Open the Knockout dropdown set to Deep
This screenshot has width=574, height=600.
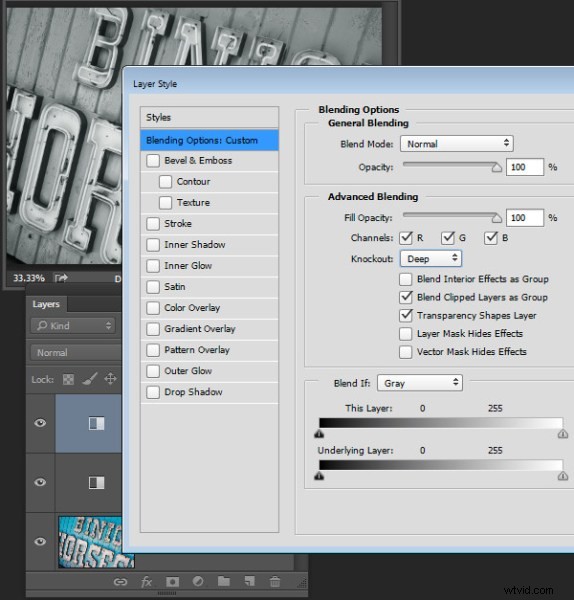[x=431, y=259]
